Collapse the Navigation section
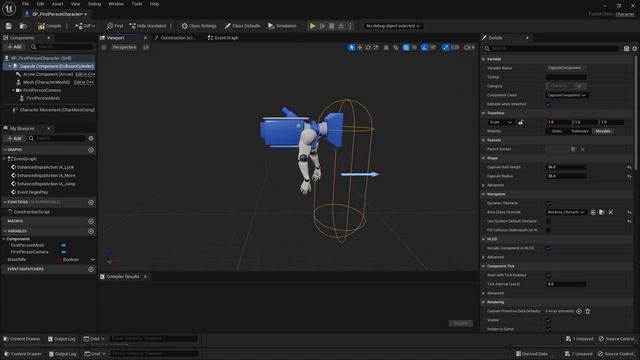This screenshot has height=360, width=640. (x=484, y=194)
